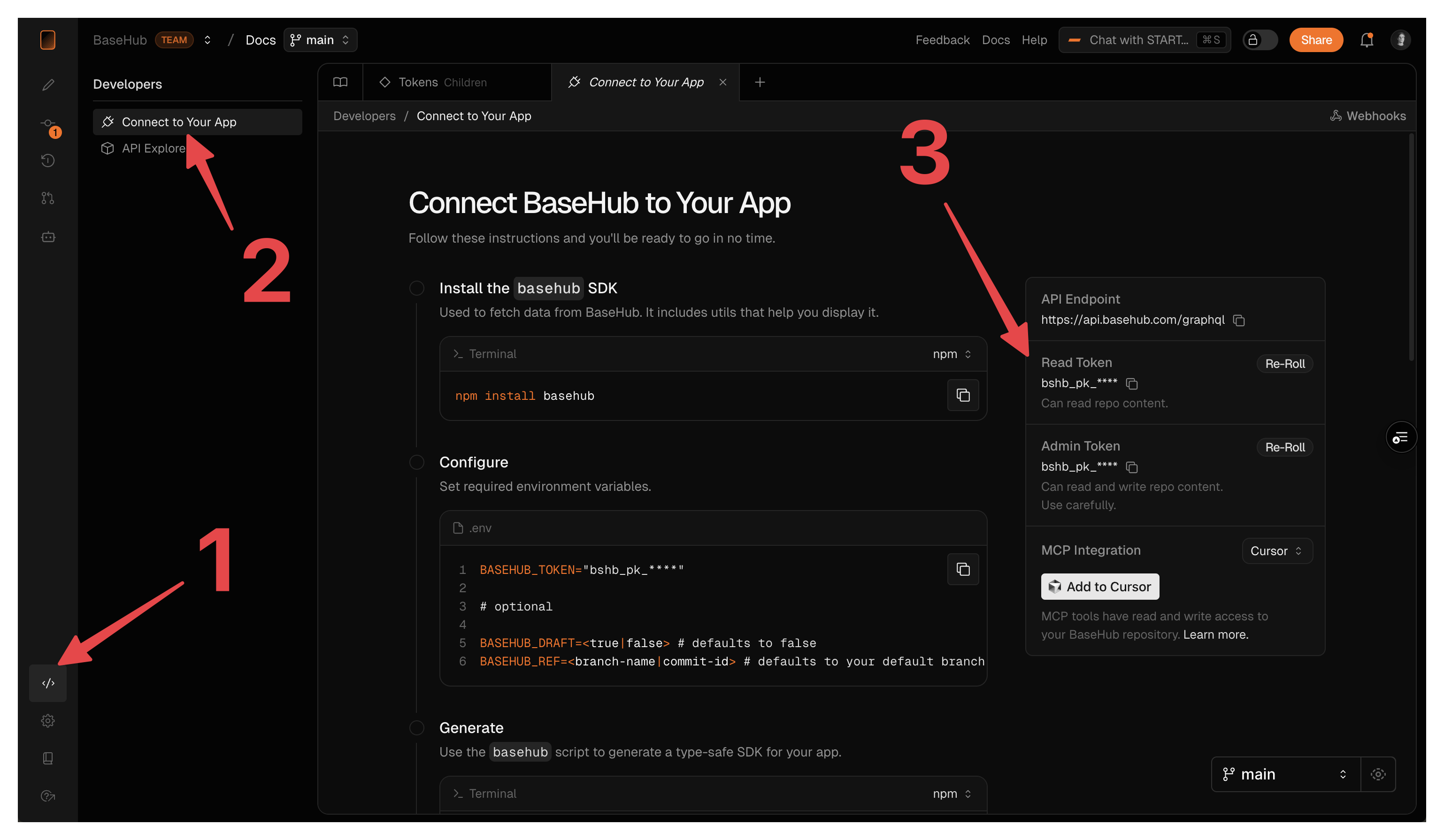Open the Feedback menu item
Screen dimensions: 1444x840
click(942, 40)
